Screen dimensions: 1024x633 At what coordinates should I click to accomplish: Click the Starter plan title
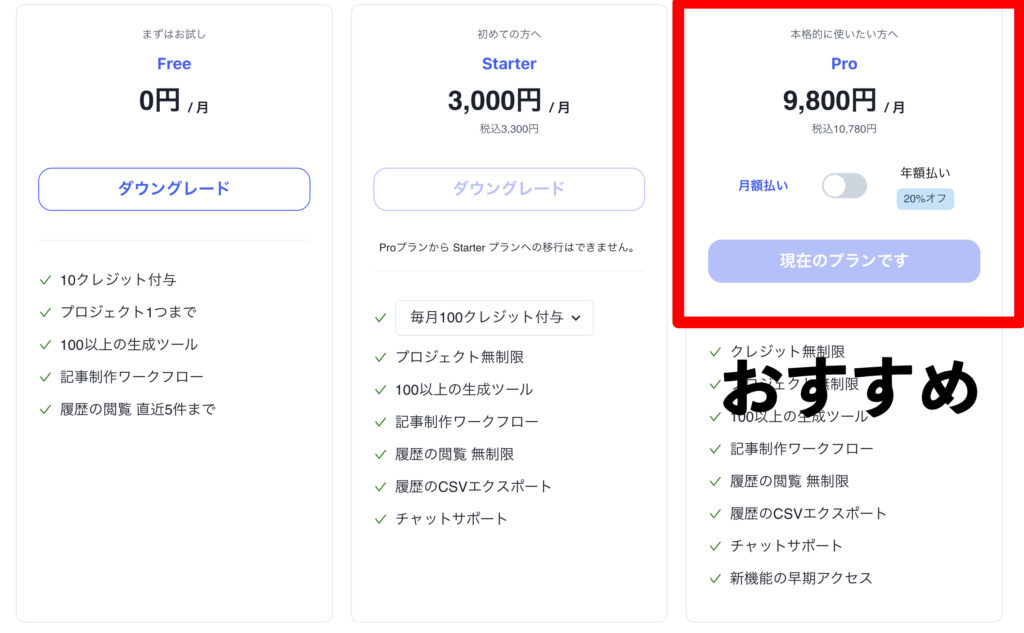509,64
